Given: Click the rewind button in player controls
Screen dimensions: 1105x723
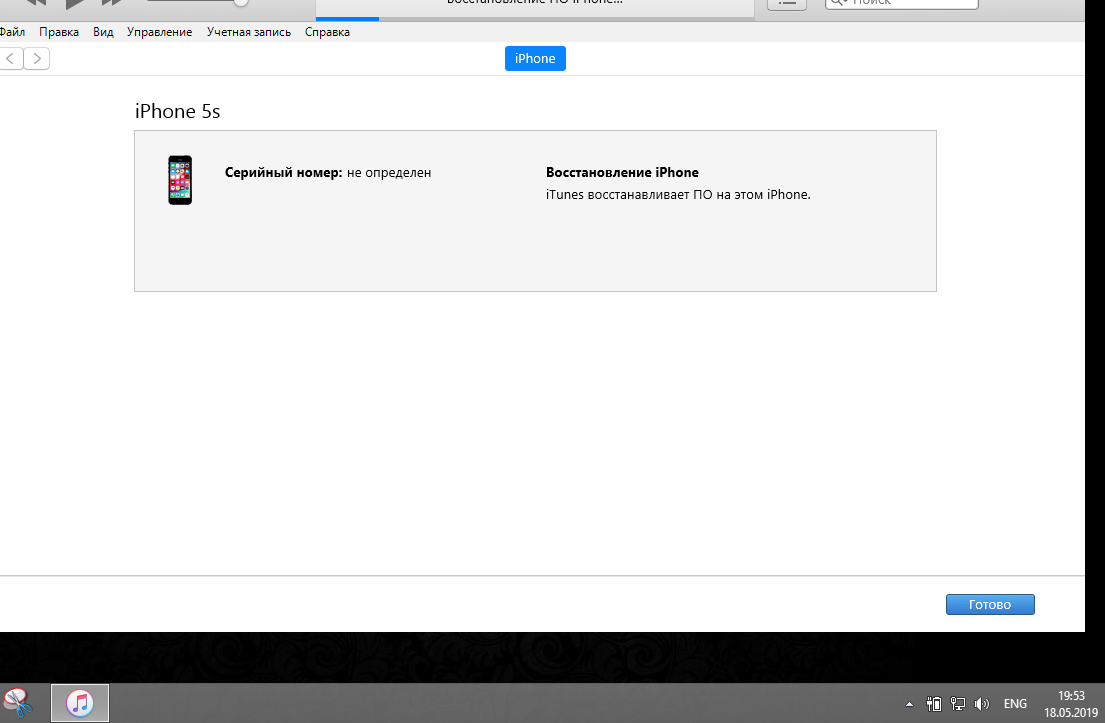Looking at the screenshot, I should [x=35, y=2].
